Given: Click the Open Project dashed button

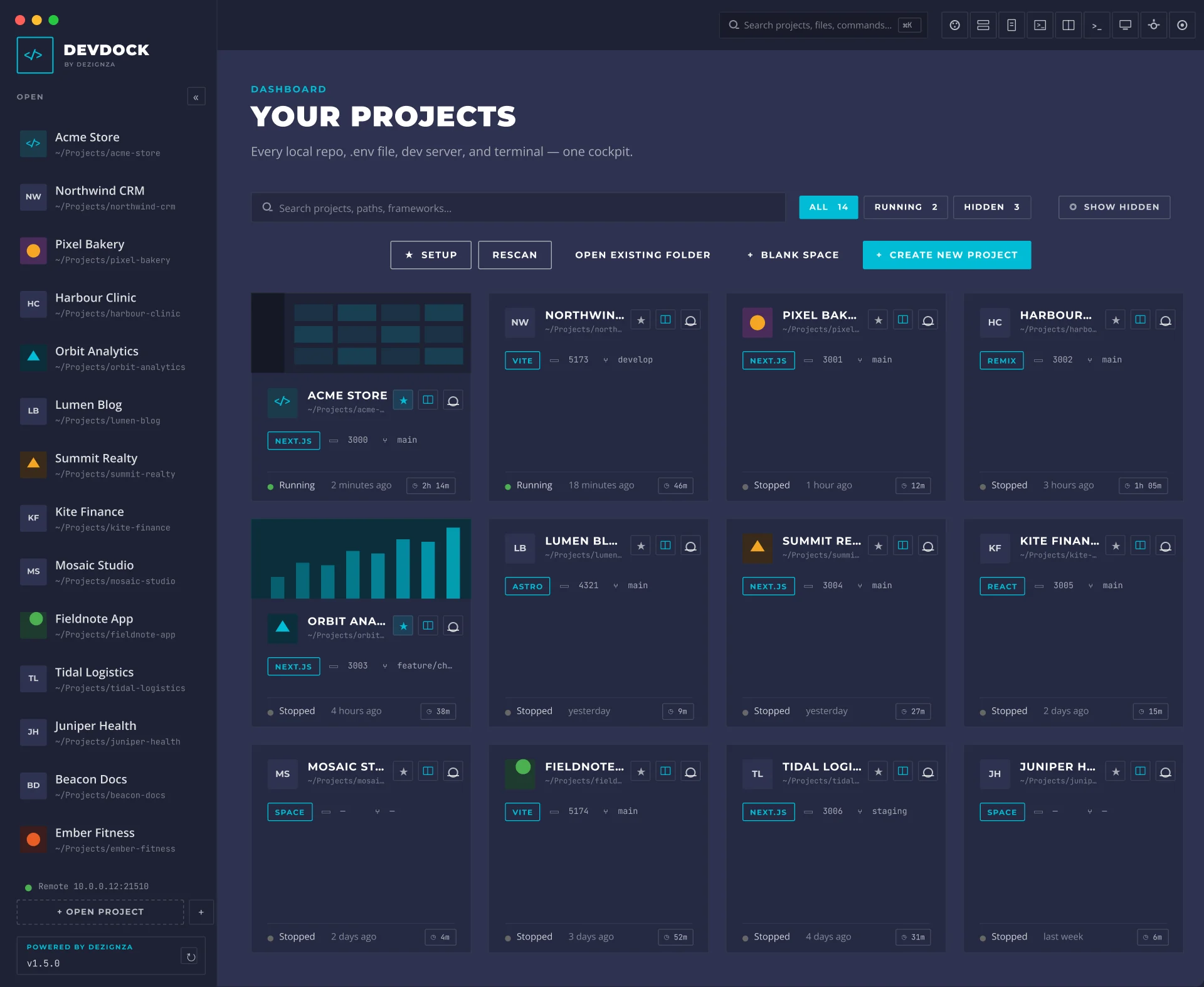Looking at the screenshot, I should coord(100,912).
